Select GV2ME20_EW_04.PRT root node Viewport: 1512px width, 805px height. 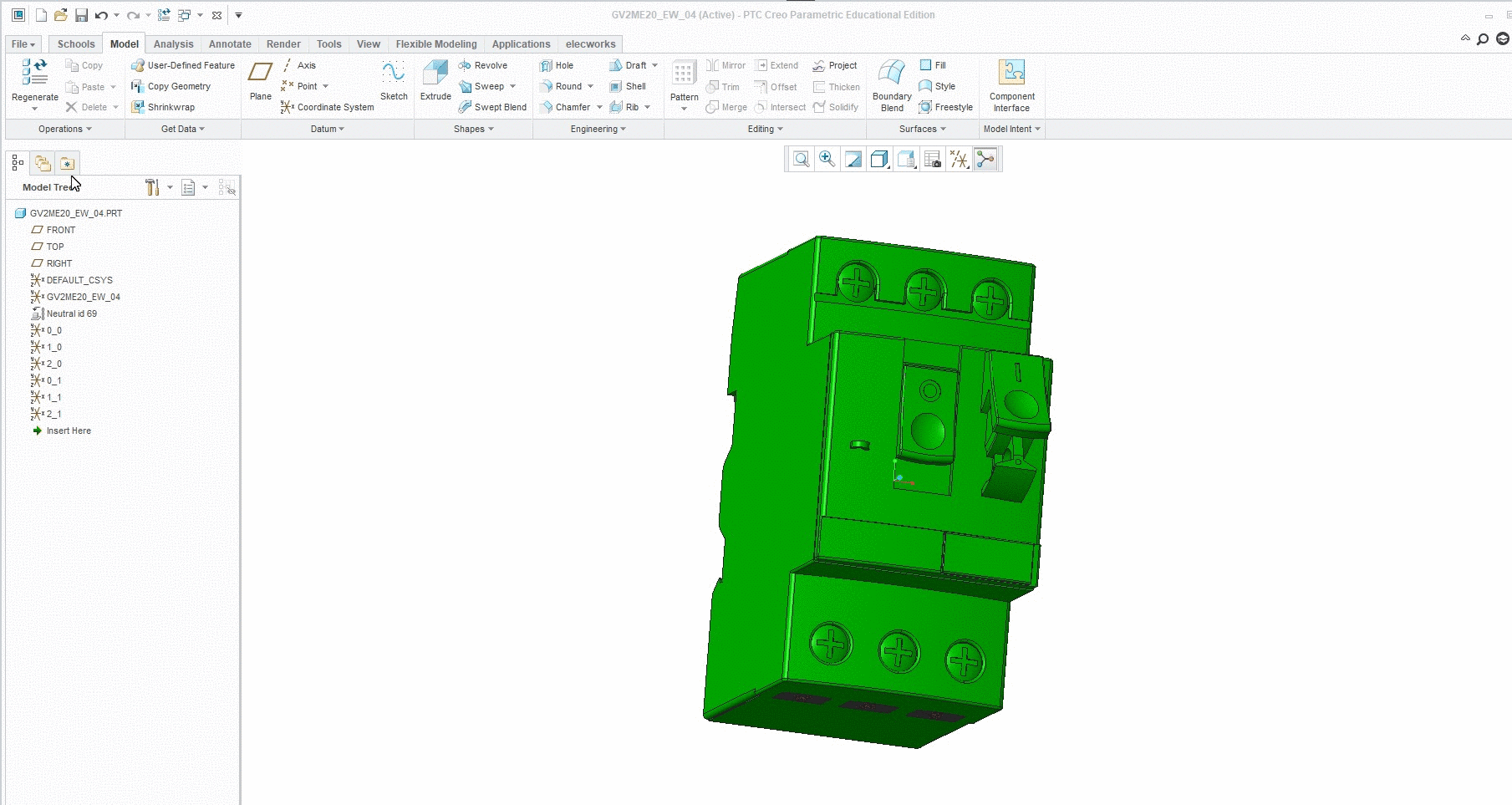pos(69,213)
